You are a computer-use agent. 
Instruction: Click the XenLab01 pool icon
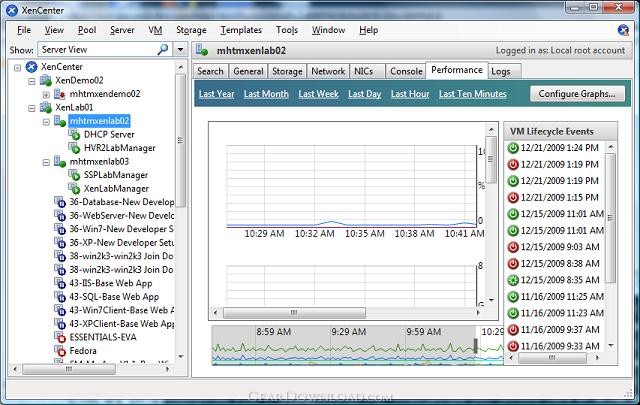click(x=46, y=107)
